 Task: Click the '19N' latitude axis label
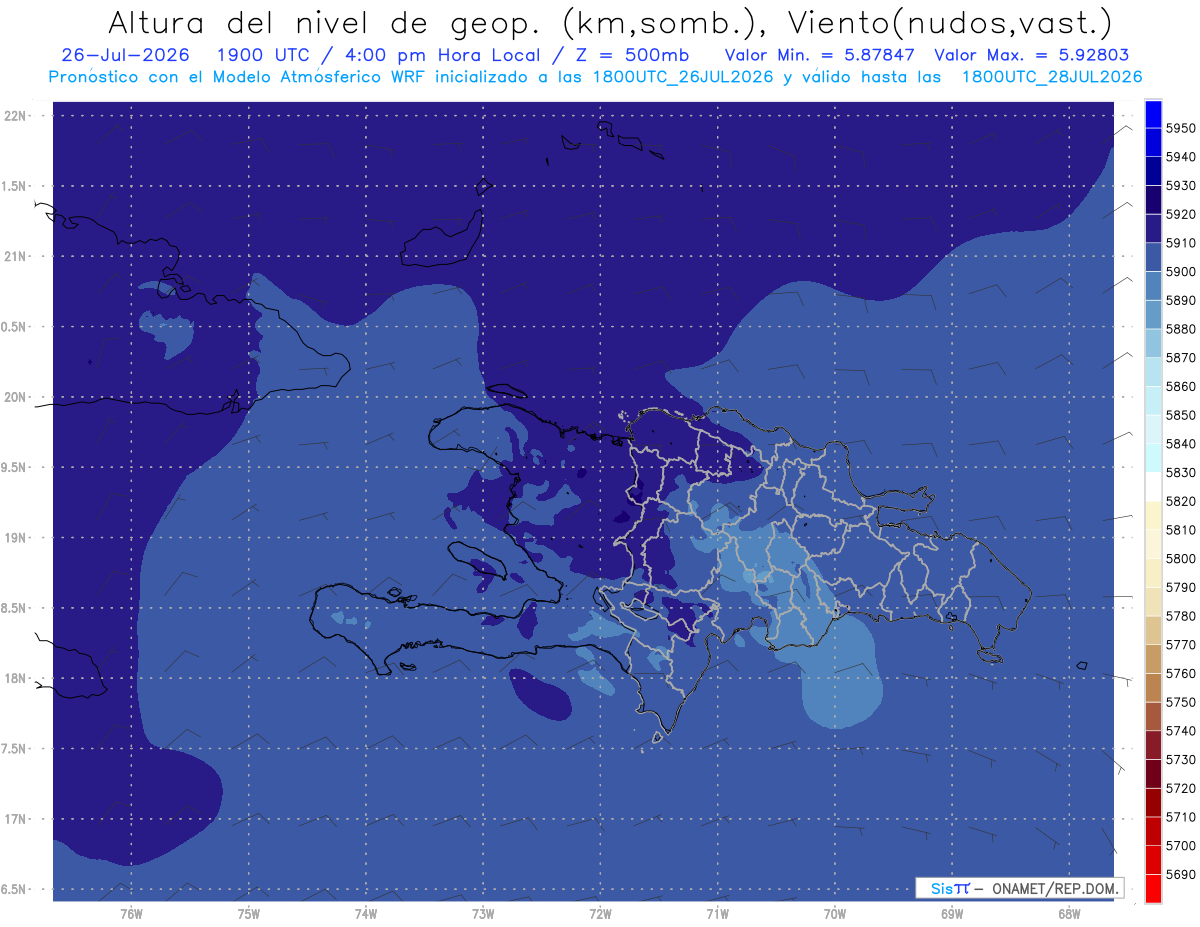click(x=16, y=538)
